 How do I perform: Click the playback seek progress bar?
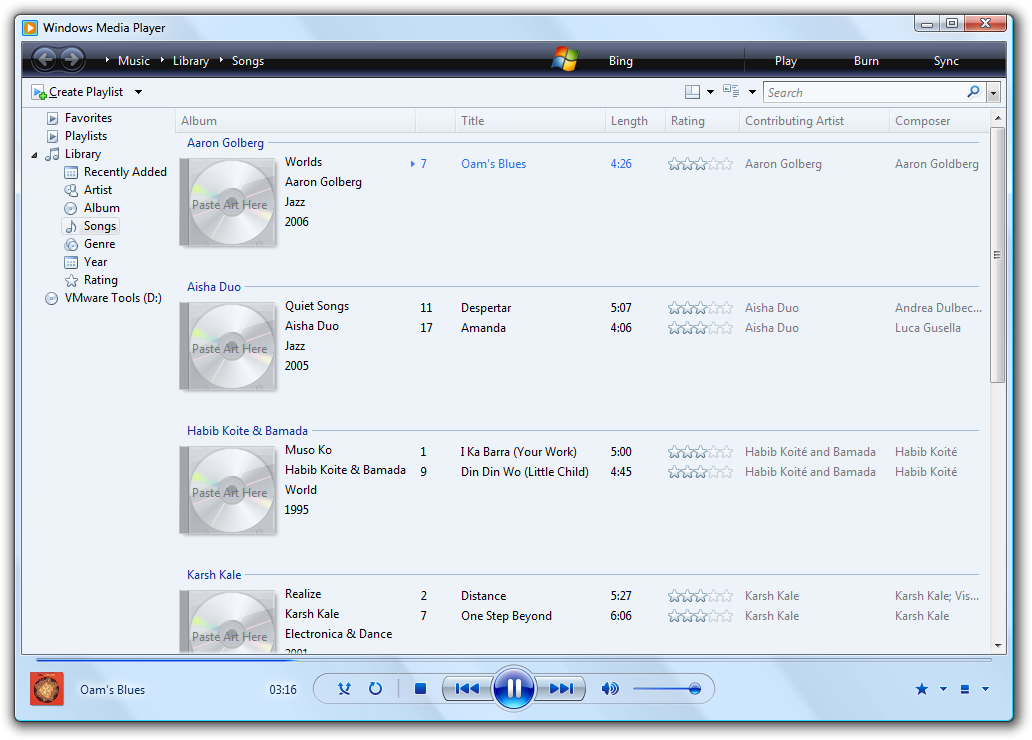(513, 659)
